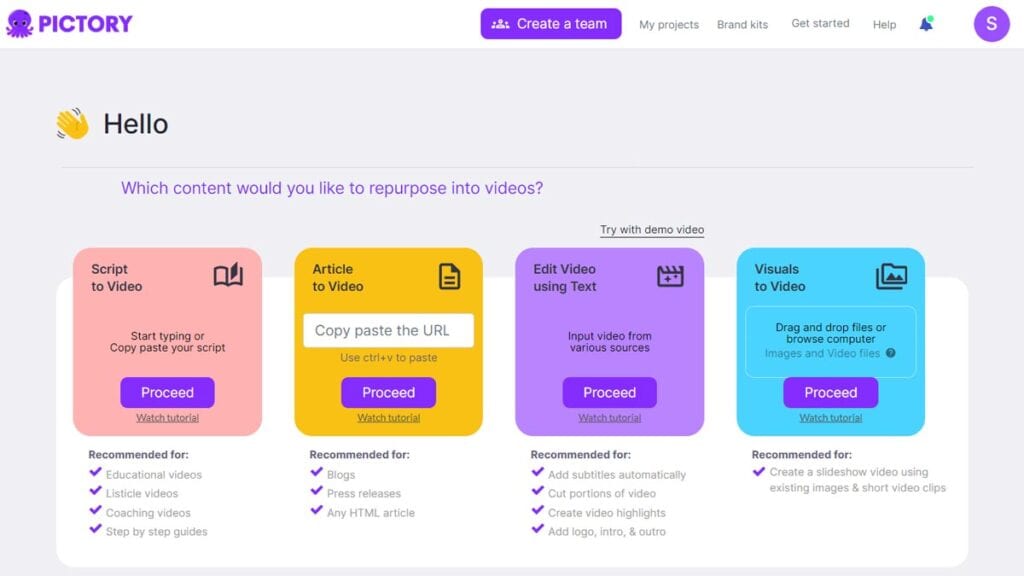Click the Script to Video card title
This screenshot has width=1024, height=576.
click(116, 278)
